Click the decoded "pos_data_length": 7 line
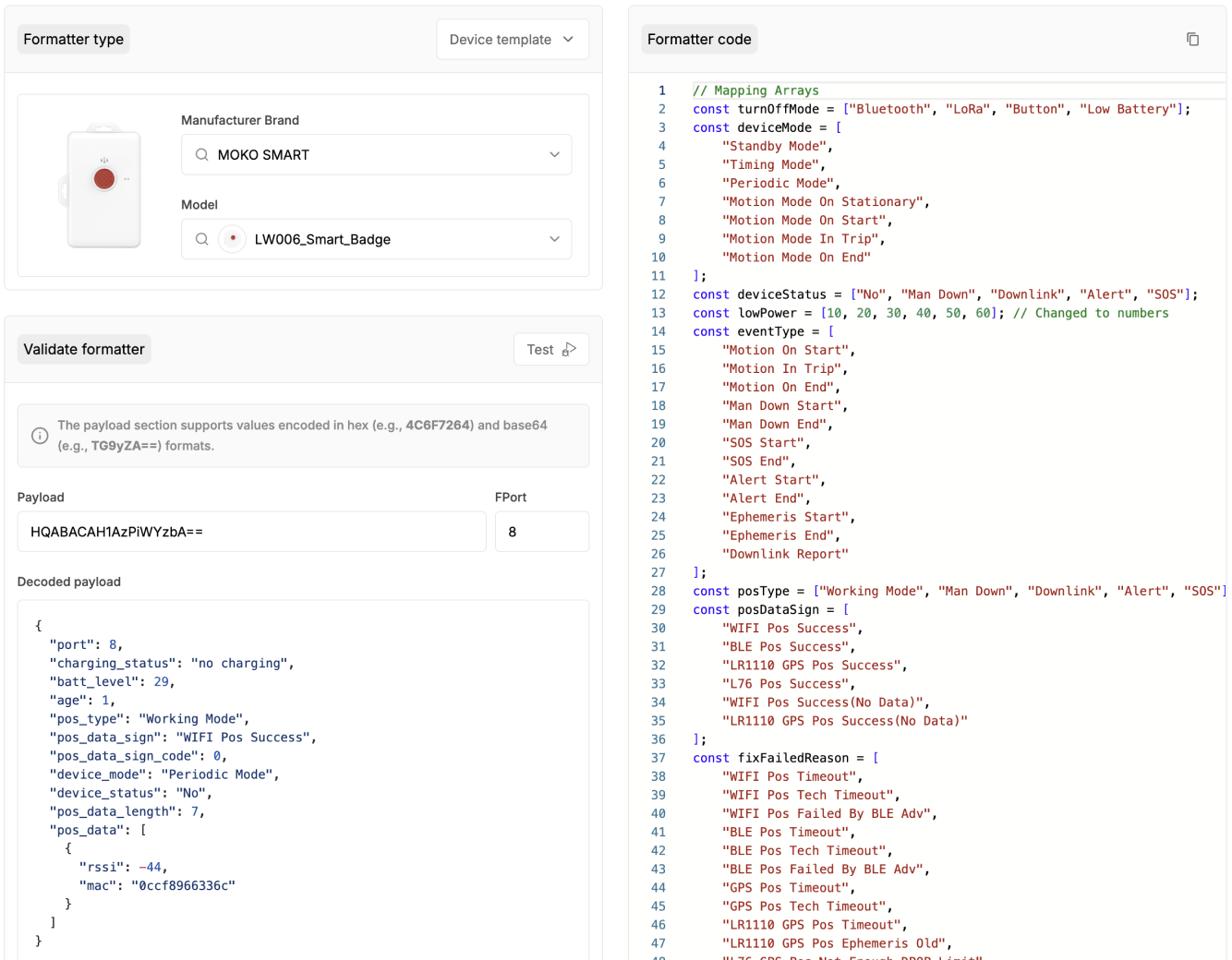Viewport: 1232px width, 960px height. (127, 811)
